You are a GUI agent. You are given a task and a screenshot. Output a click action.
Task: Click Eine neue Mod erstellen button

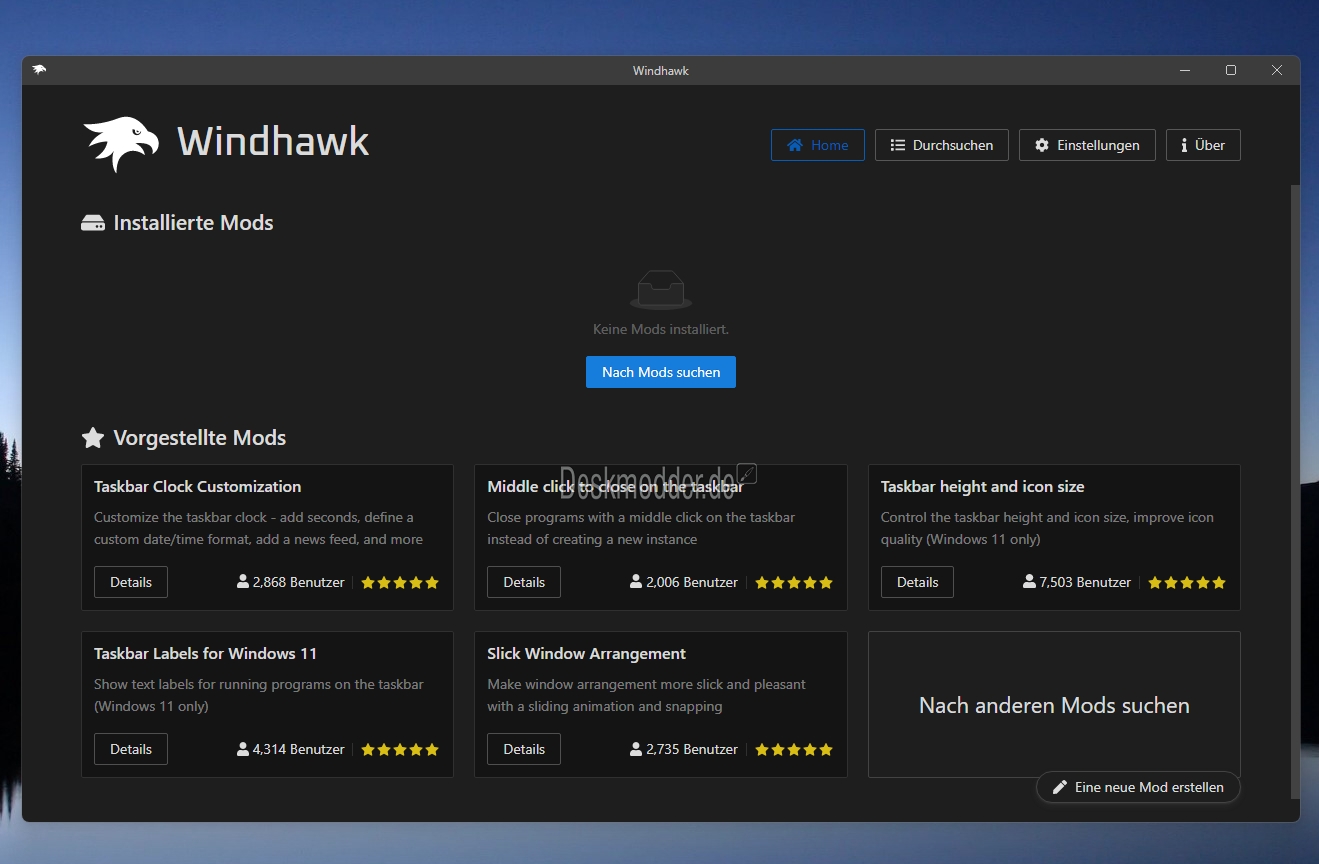1138,787
